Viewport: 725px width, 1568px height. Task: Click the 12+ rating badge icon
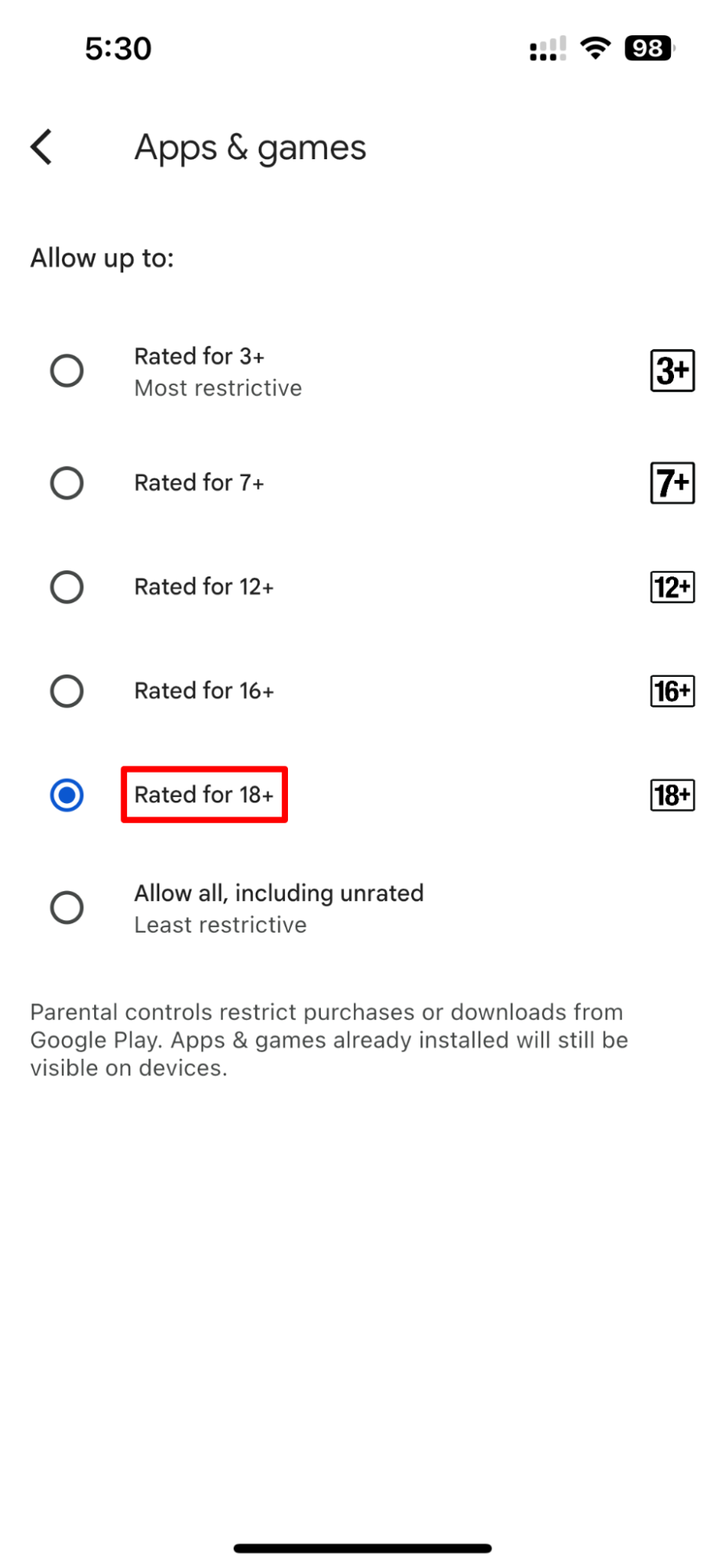point(672,586)
